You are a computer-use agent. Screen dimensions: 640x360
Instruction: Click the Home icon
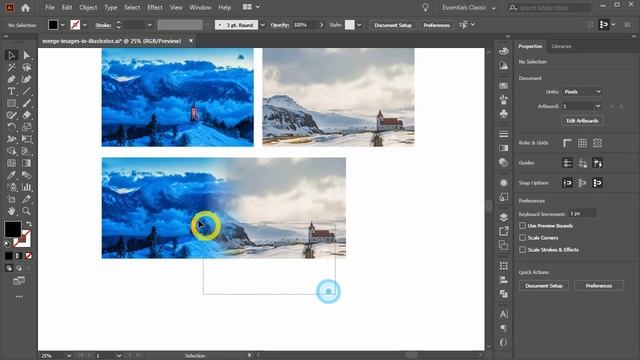point(25,7)
